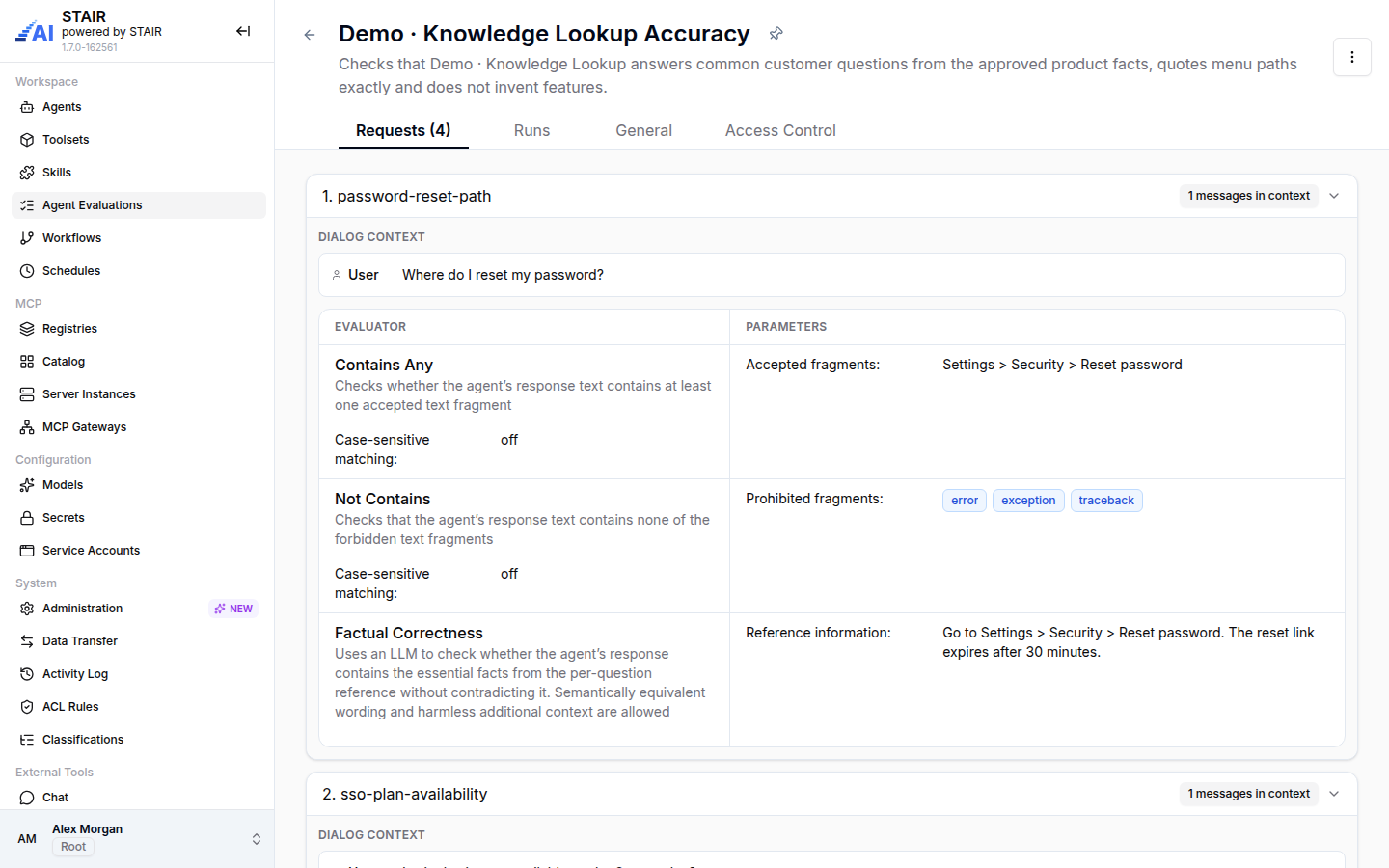The height and width of the screenshot is (868, 1389).
Task: Open Agents from the sidebar
Action: [139, 107]
